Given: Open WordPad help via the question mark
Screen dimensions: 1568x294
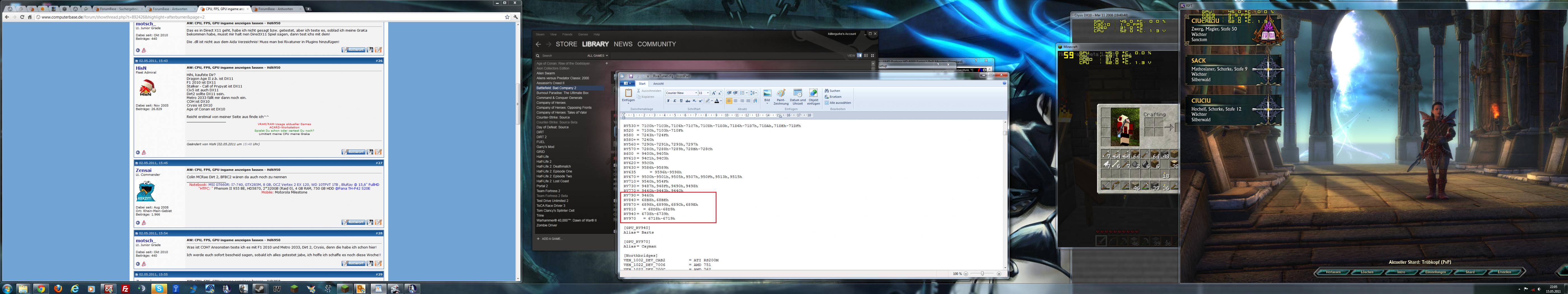Looking at the screenshot, I should coord(1004,84).
